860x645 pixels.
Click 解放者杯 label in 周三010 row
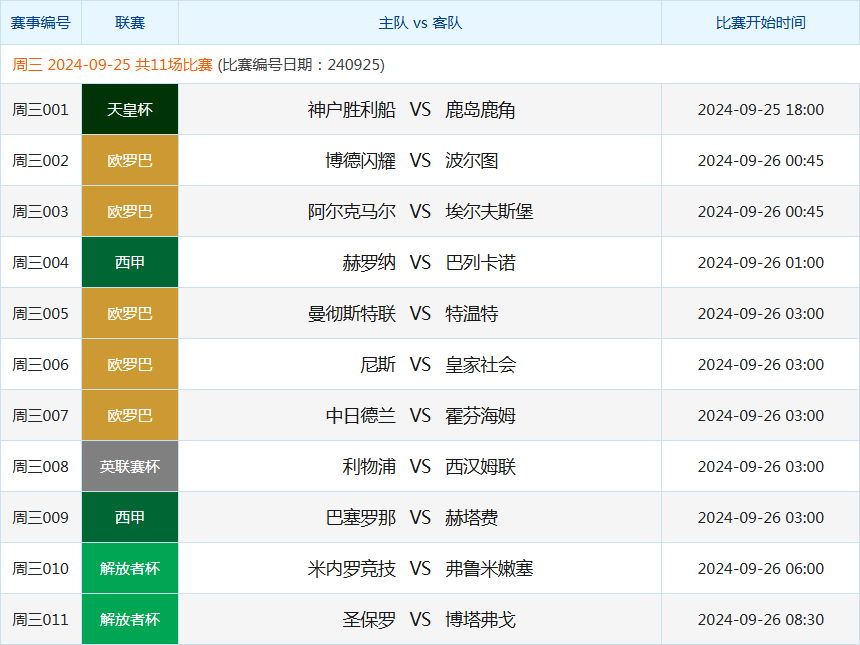130,568
